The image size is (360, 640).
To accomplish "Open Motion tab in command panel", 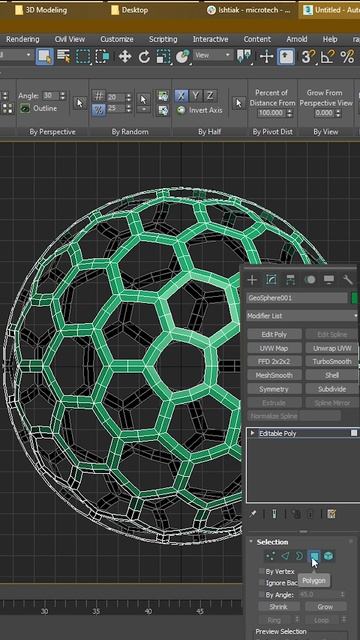I will (310, 280).
